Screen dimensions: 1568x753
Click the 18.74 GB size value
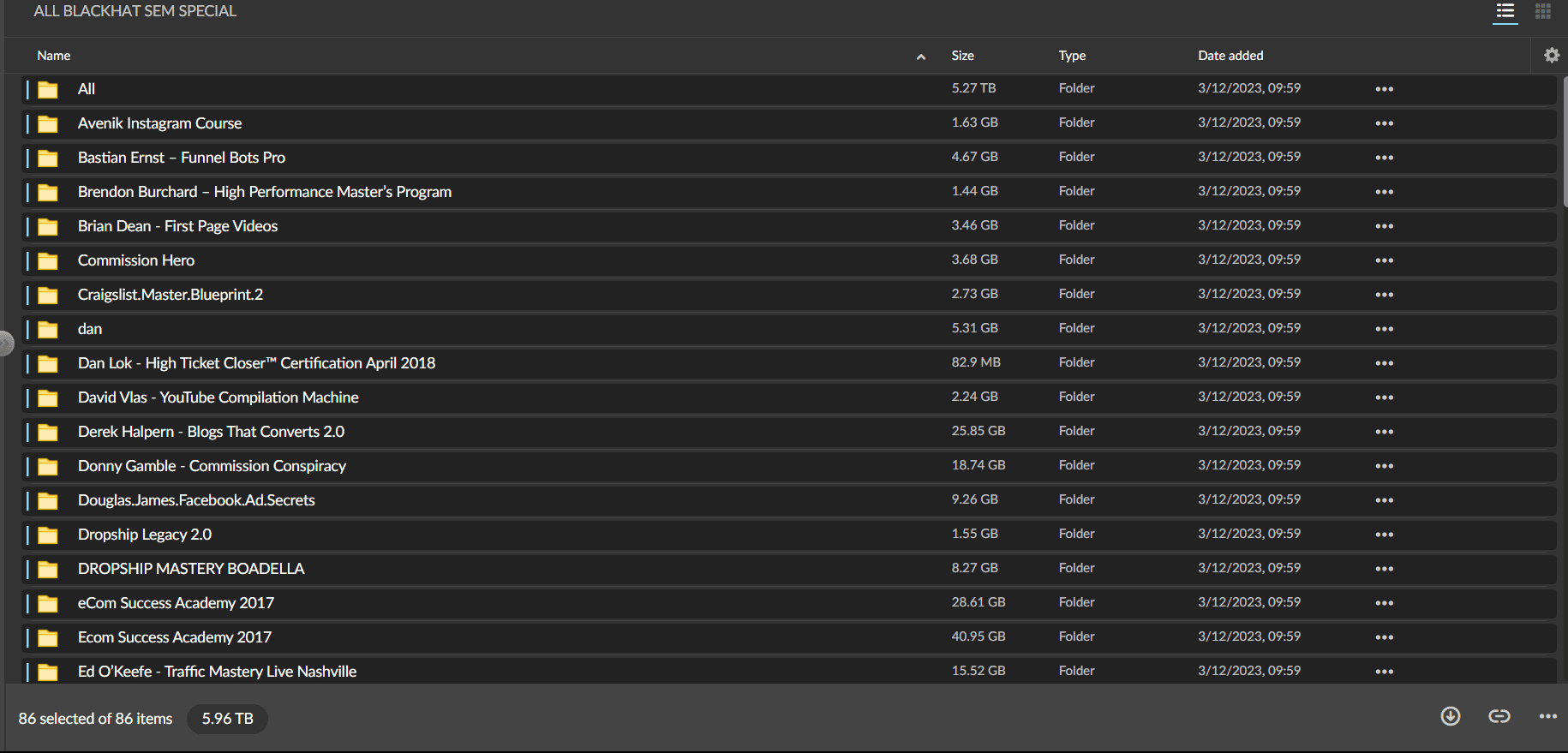(979, 465)
